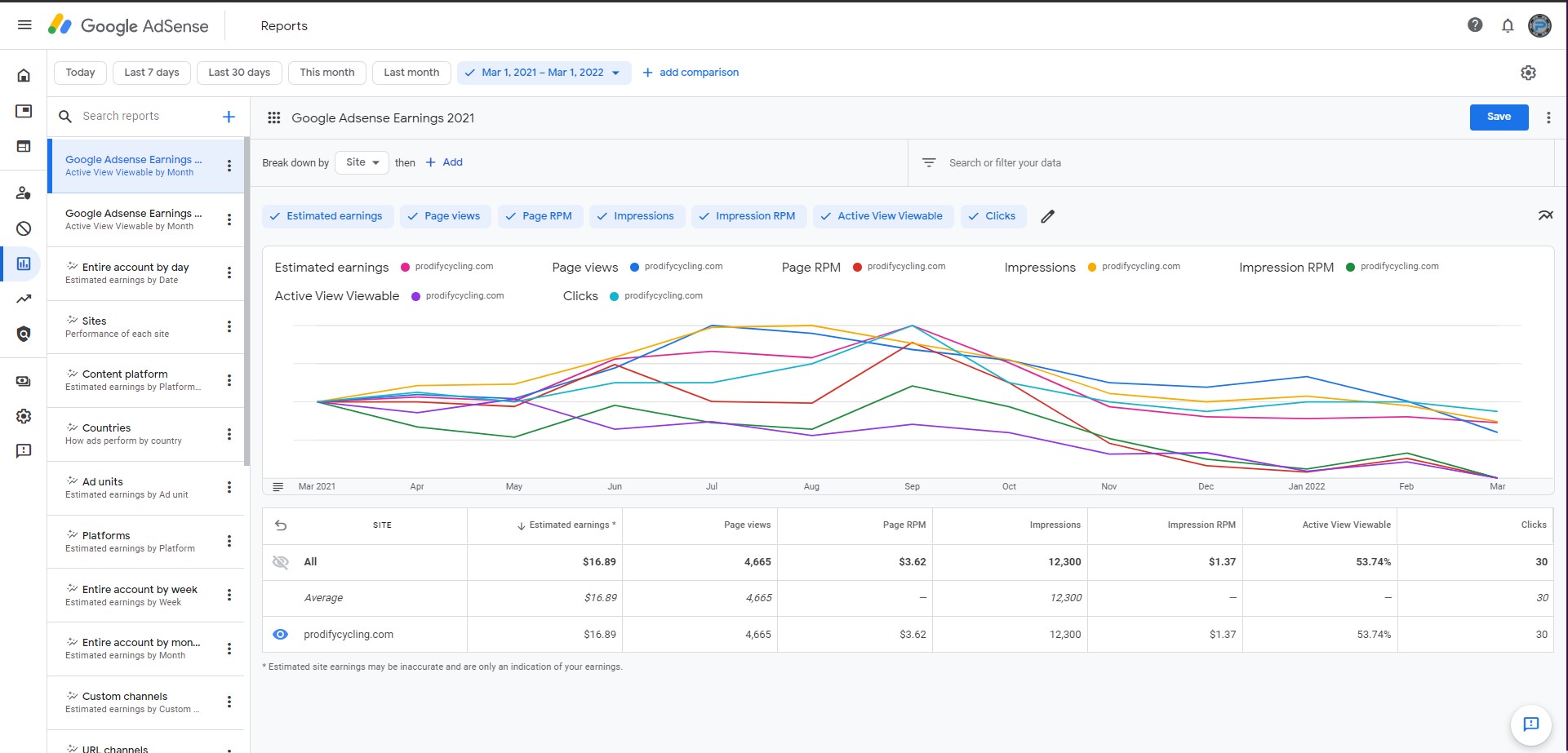Open the Mar 1, 2021 – Mar 1, 2022 date range dropdown
Viewport: 1568px width, 753px height.
544,73
